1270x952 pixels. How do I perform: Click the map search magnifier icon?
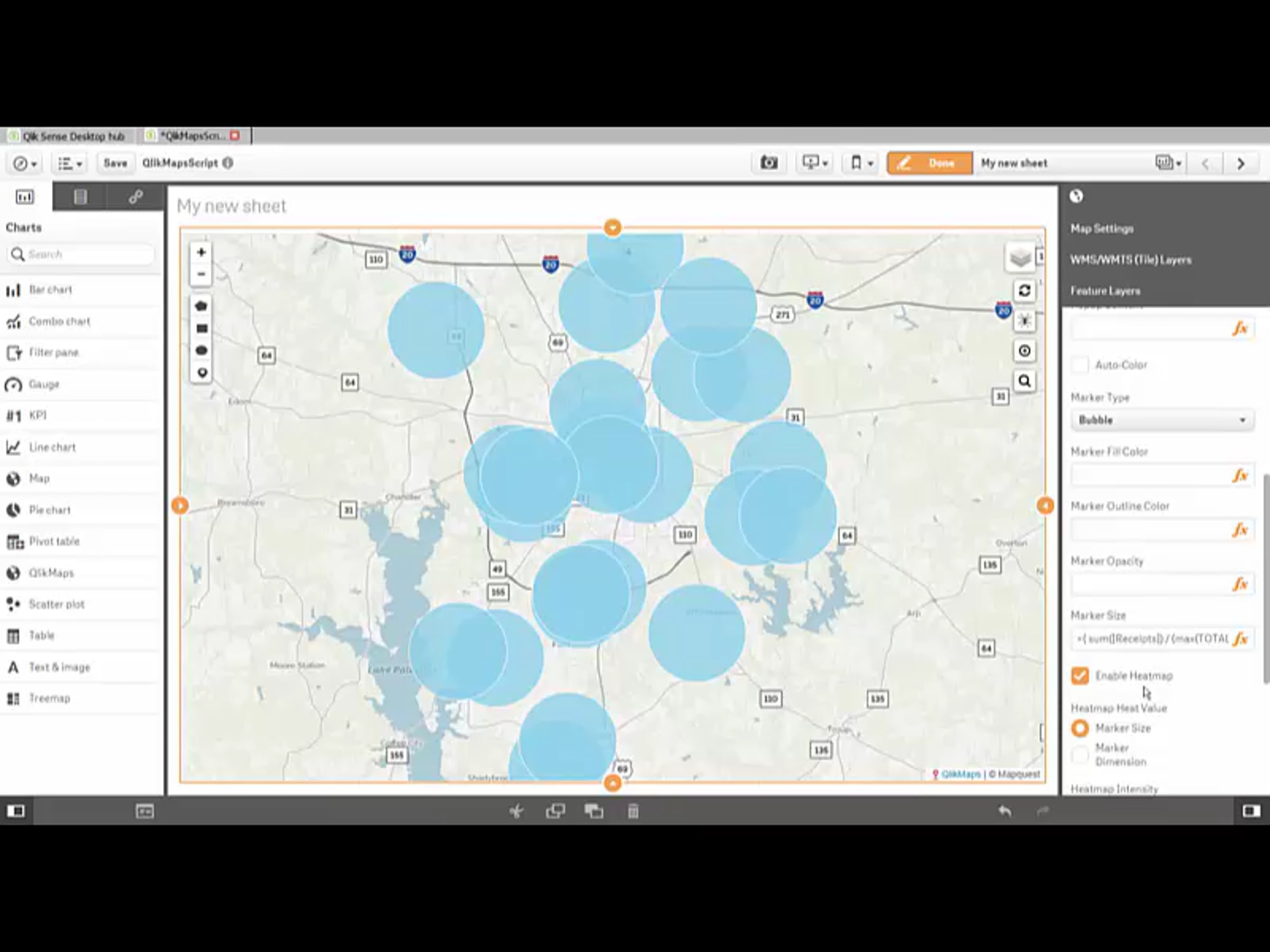[1024, 381]
